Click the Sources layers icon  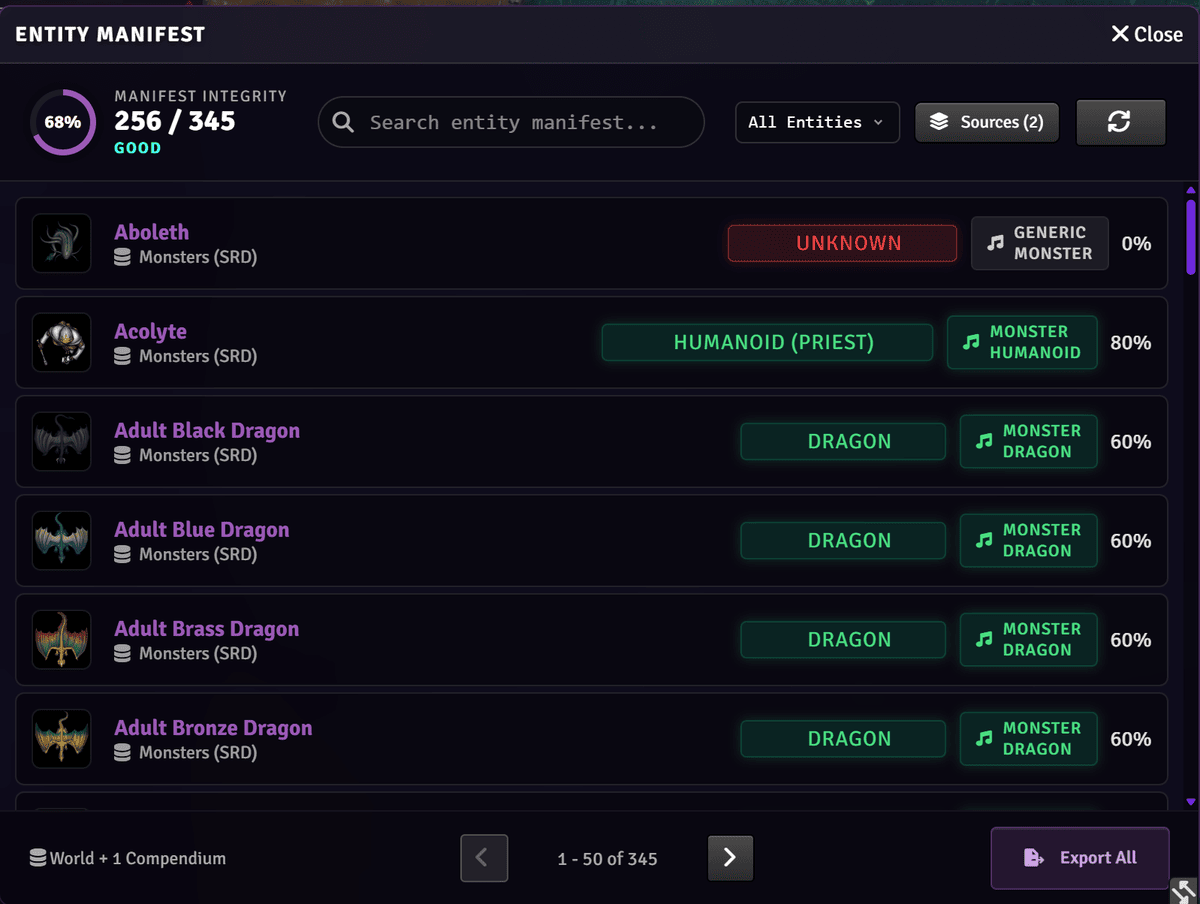tap(939, 122)
